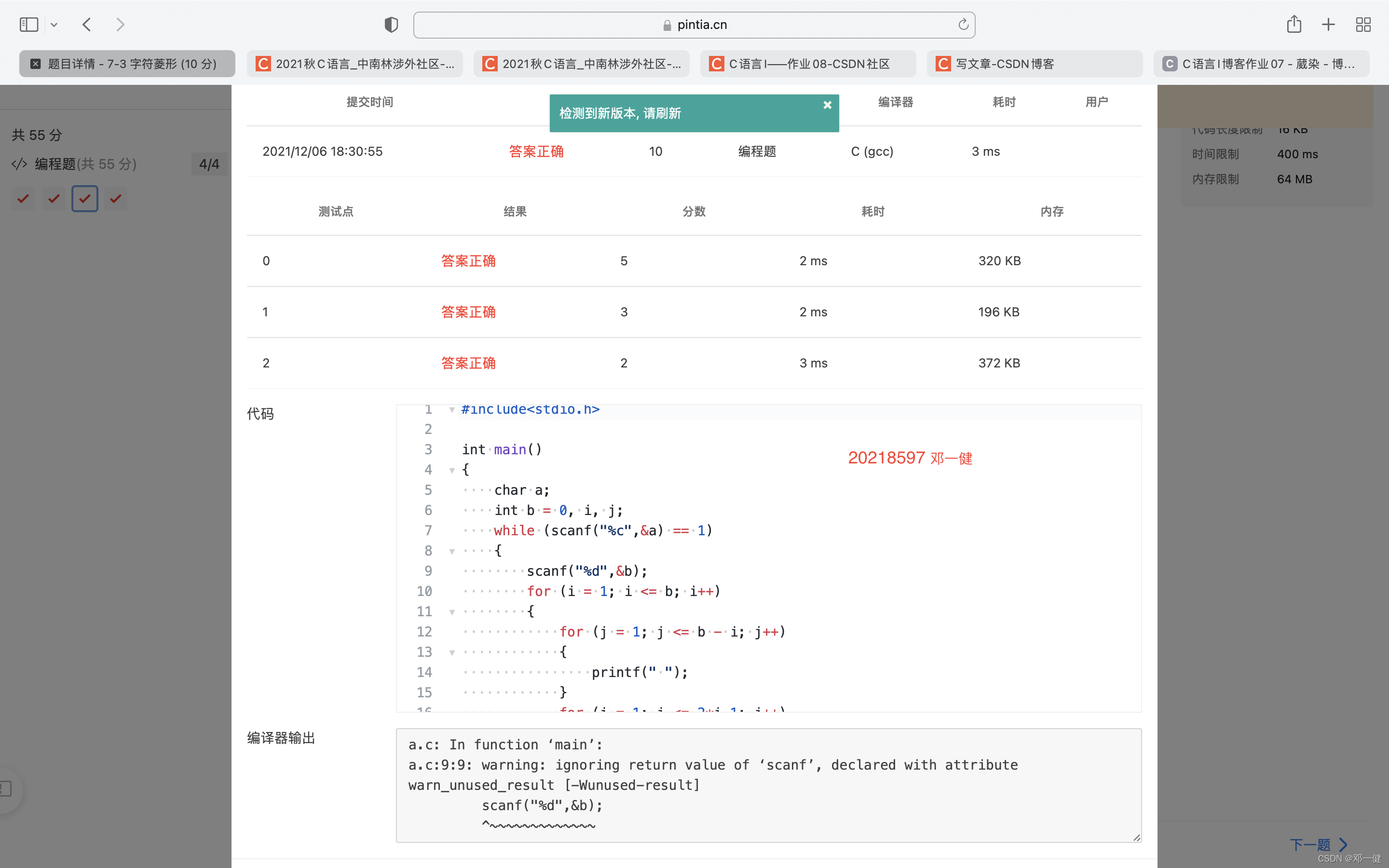Click the code brackets icon beside 编程题
This screenshot has height=868, width=1389.
pyautogui.click(x=19, y=164)
